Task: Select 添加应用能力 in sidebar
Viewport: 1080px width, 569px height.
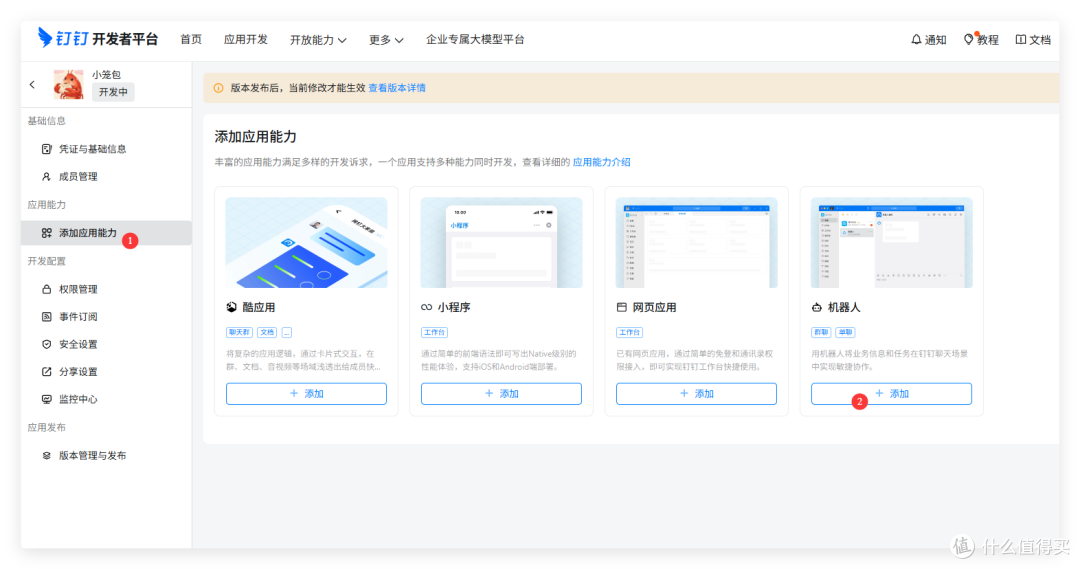Action: [x=107, y=233]
